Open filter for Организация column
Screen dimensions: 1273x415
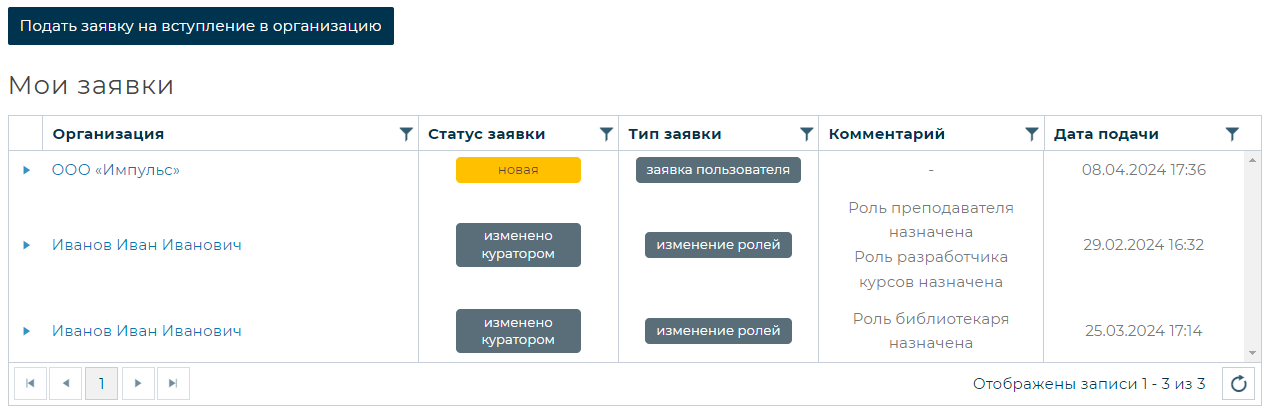pos(405,134)
